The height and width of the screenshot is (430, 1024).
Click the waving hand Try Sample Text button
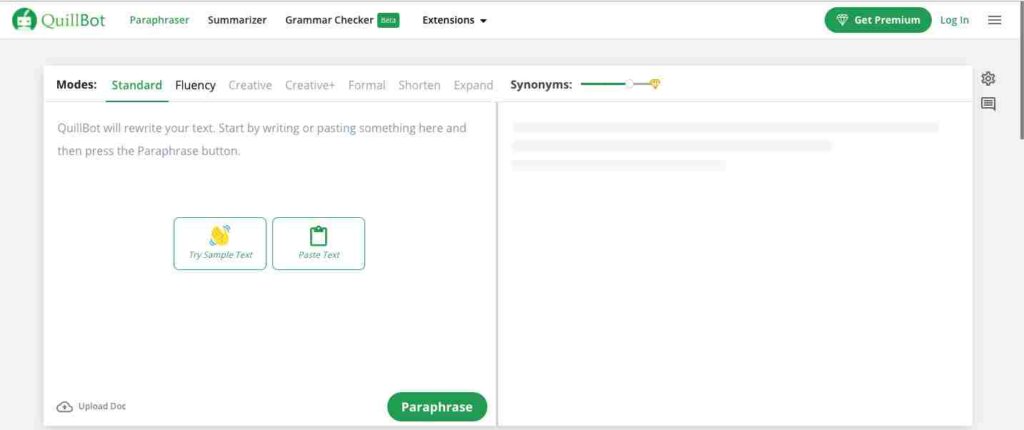(220, 243)
